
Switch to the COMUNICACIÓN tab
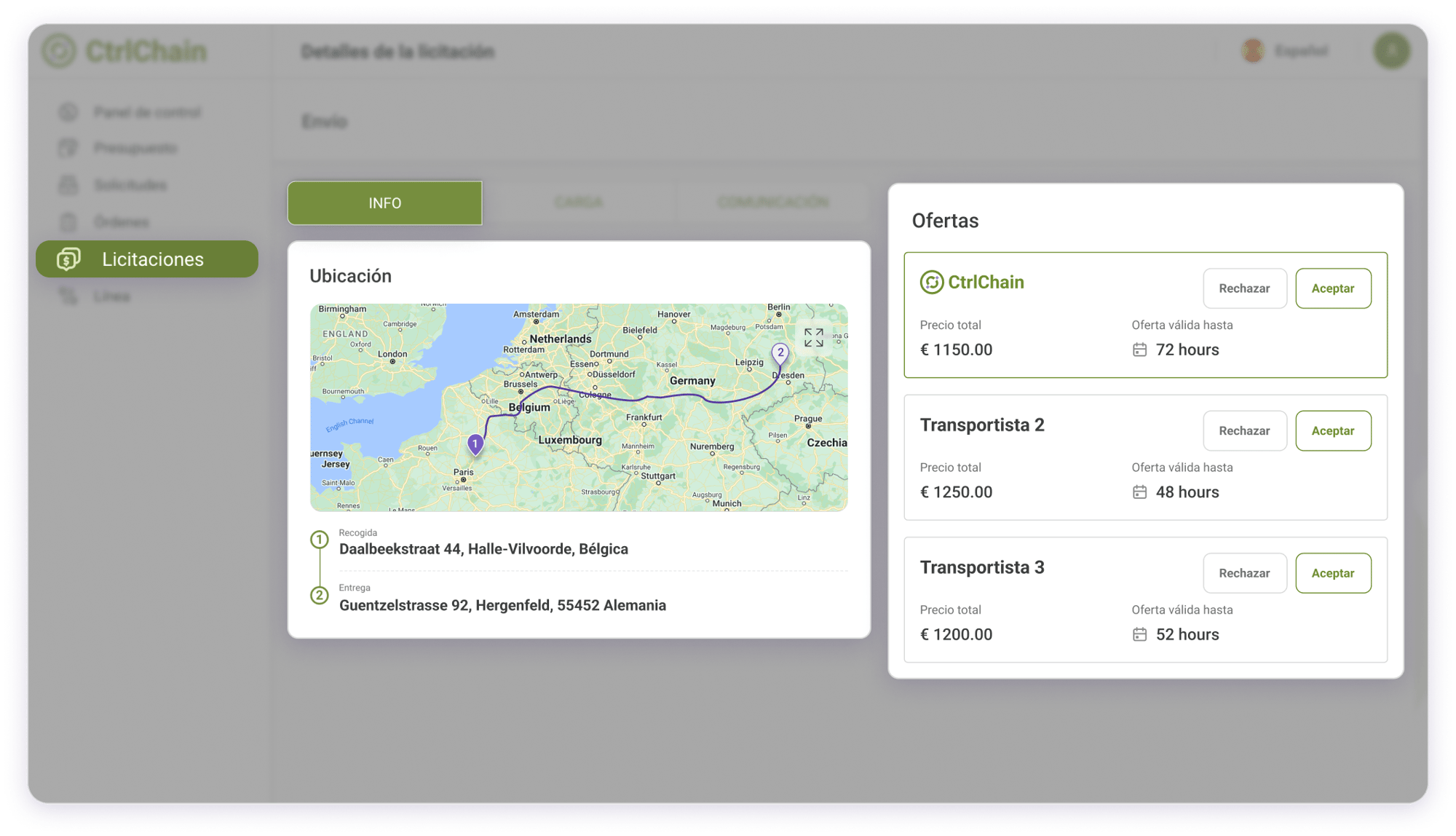(772, 202)
